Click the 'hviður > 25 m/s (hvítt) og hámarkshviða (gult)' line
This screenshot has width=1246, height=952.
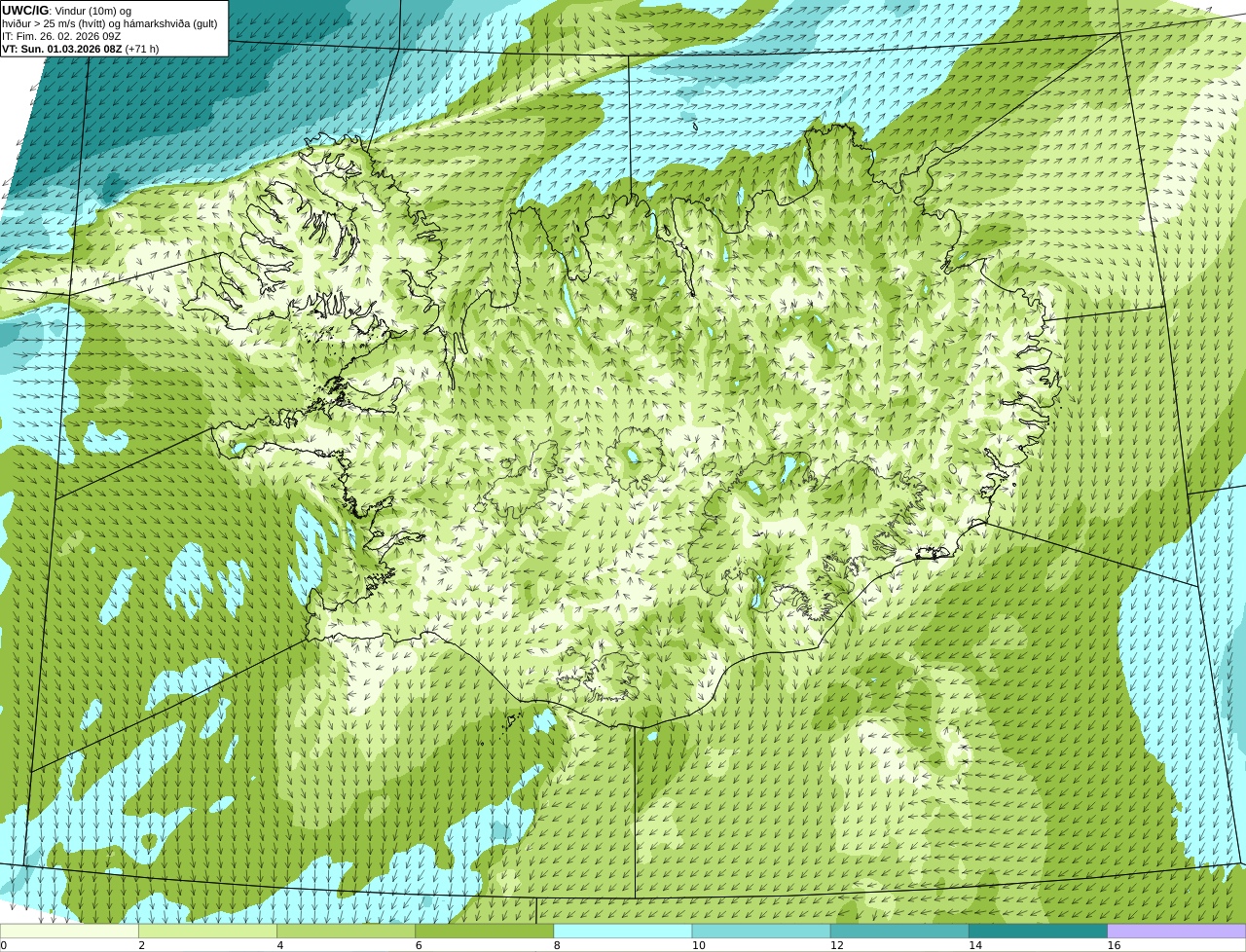[x=110, y=23]
